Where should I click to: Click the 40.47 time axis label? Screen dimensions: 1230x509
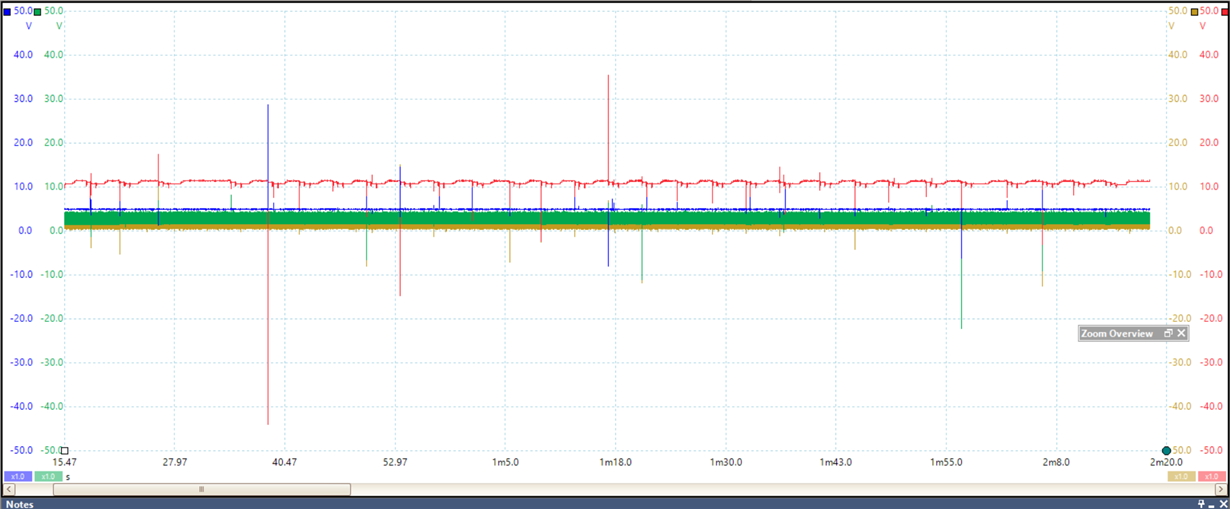coord(285,462)
